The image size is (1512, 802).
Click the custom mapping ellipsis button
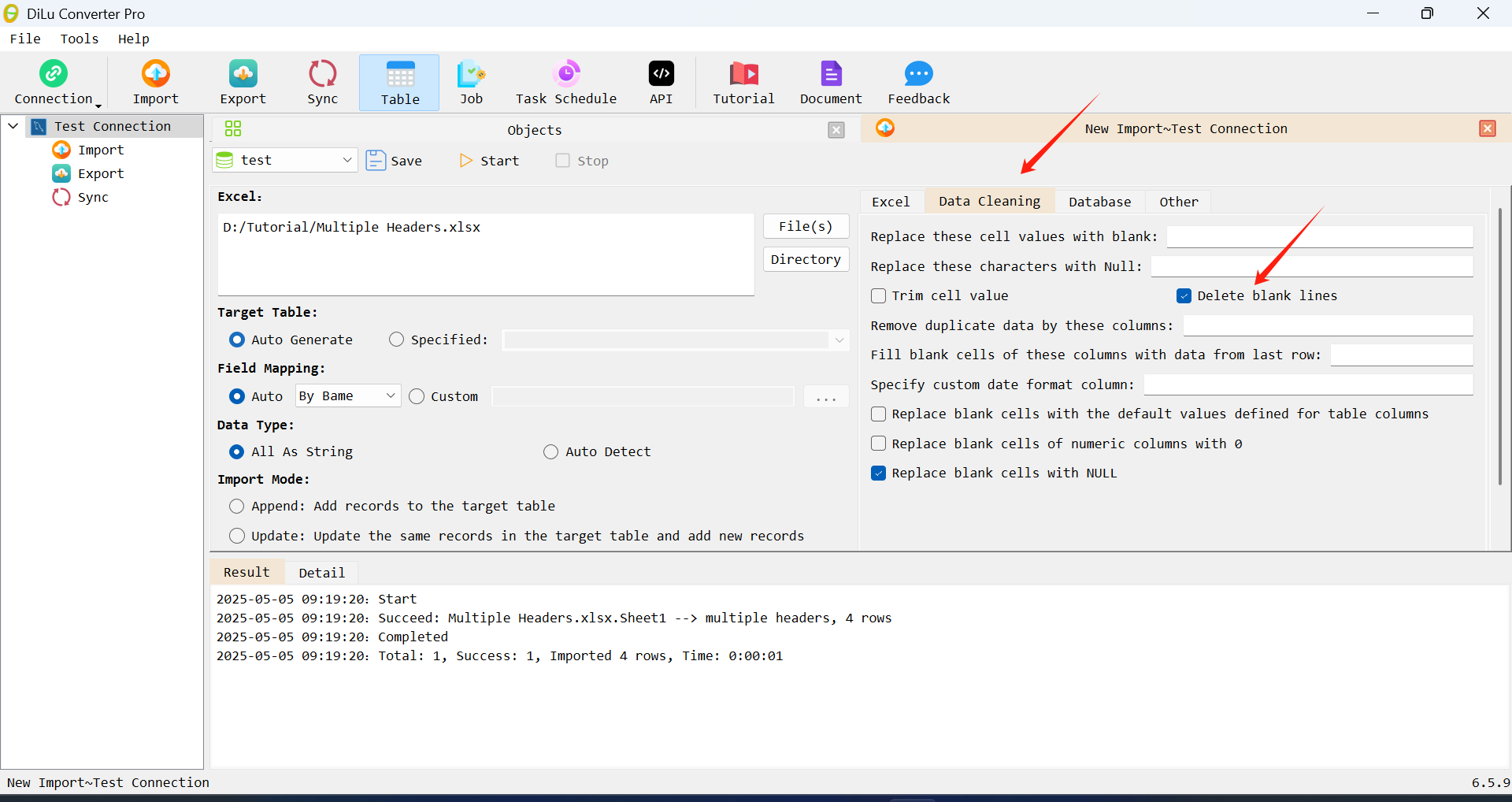826,396
